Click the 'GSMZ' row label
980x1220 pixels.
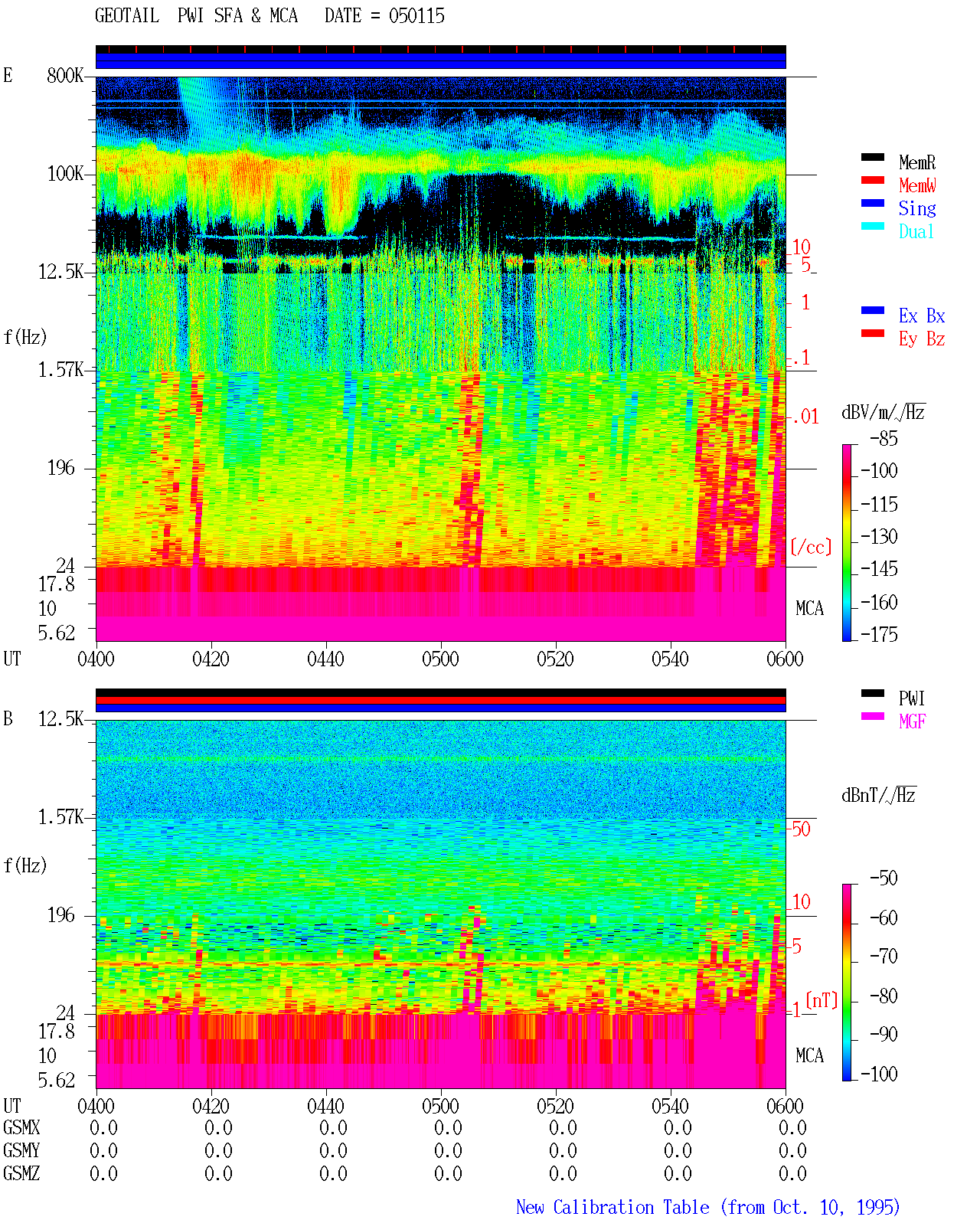pyautogui.click(x=21, y=1174)
